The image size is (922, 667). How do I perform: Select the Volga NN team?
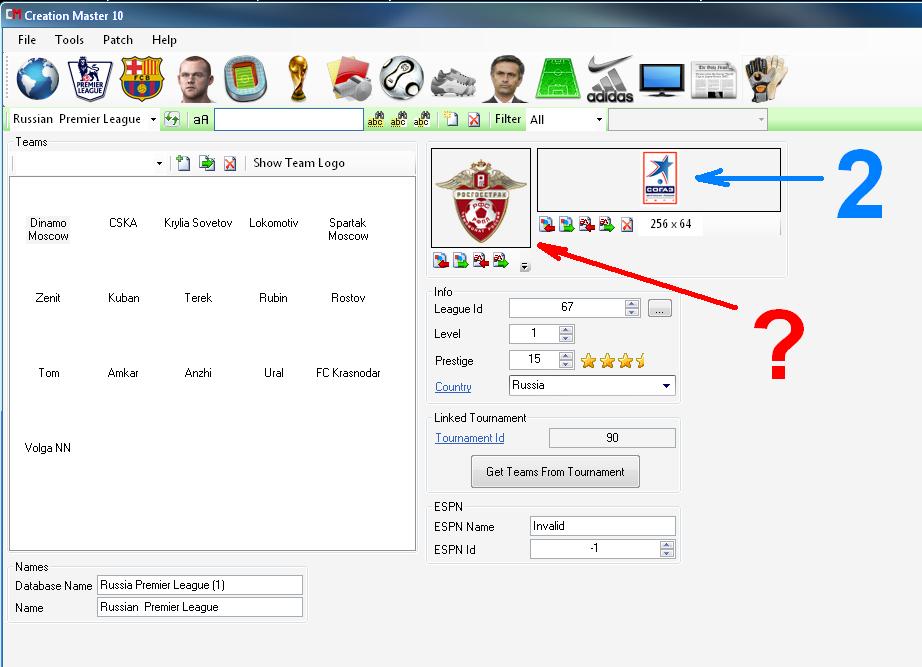click(x=48, y=448)
